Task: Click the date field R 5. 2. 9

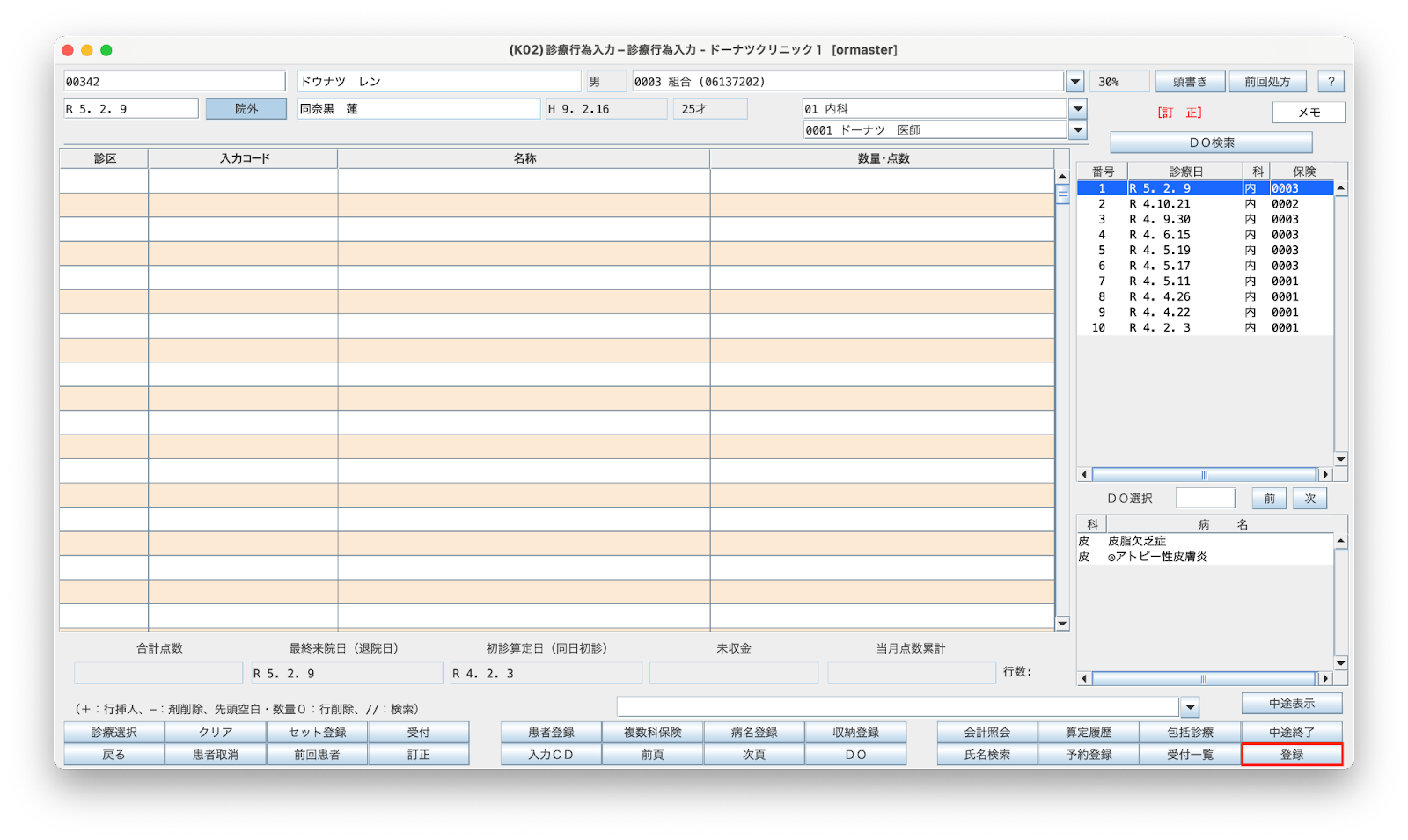Action: tap(131, 109)
